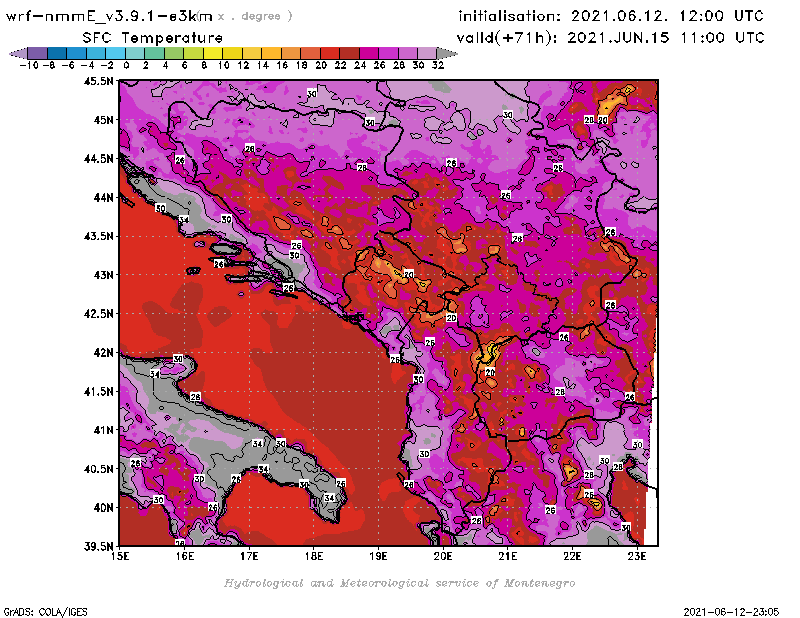Click the 19E longitude axis label
The width and height of the screenshot is (800, 618).
378,556
